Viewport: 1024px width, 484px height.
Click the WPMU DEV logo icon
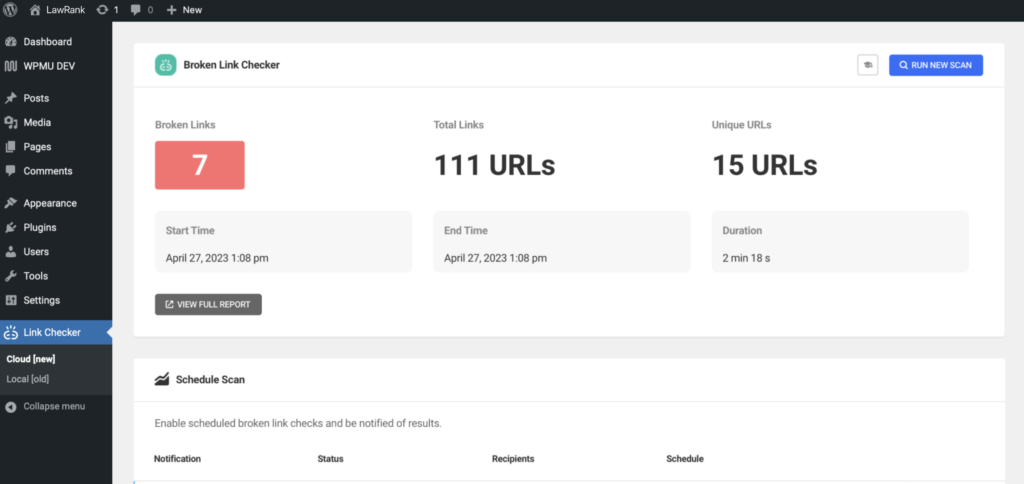10,66
